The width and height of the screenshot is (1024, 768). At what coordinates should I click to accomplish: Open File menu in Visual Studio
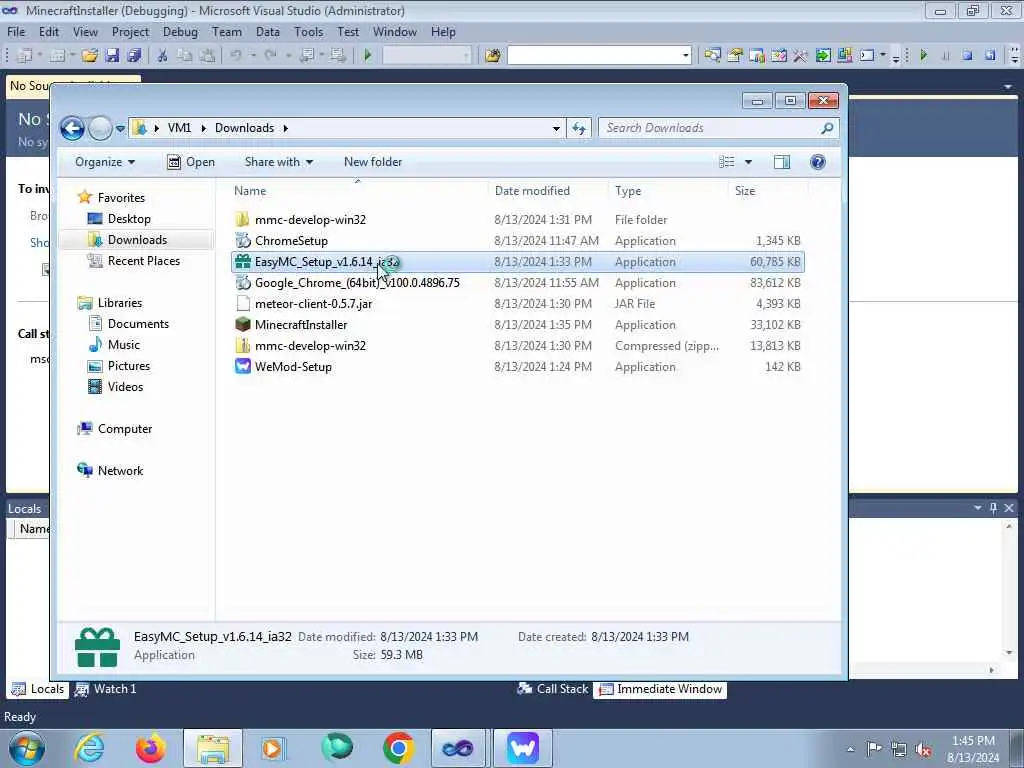16,31
